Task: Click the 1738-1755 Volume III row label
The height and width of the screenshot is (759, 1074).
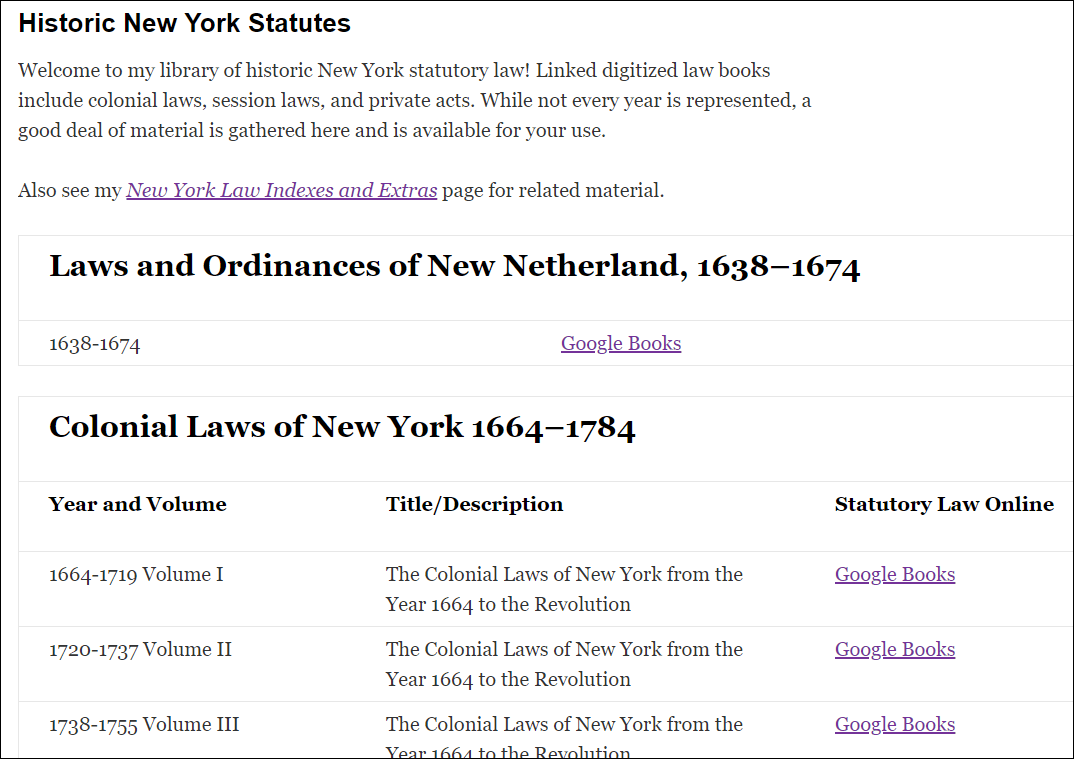Action: click(x=143, y=724)
